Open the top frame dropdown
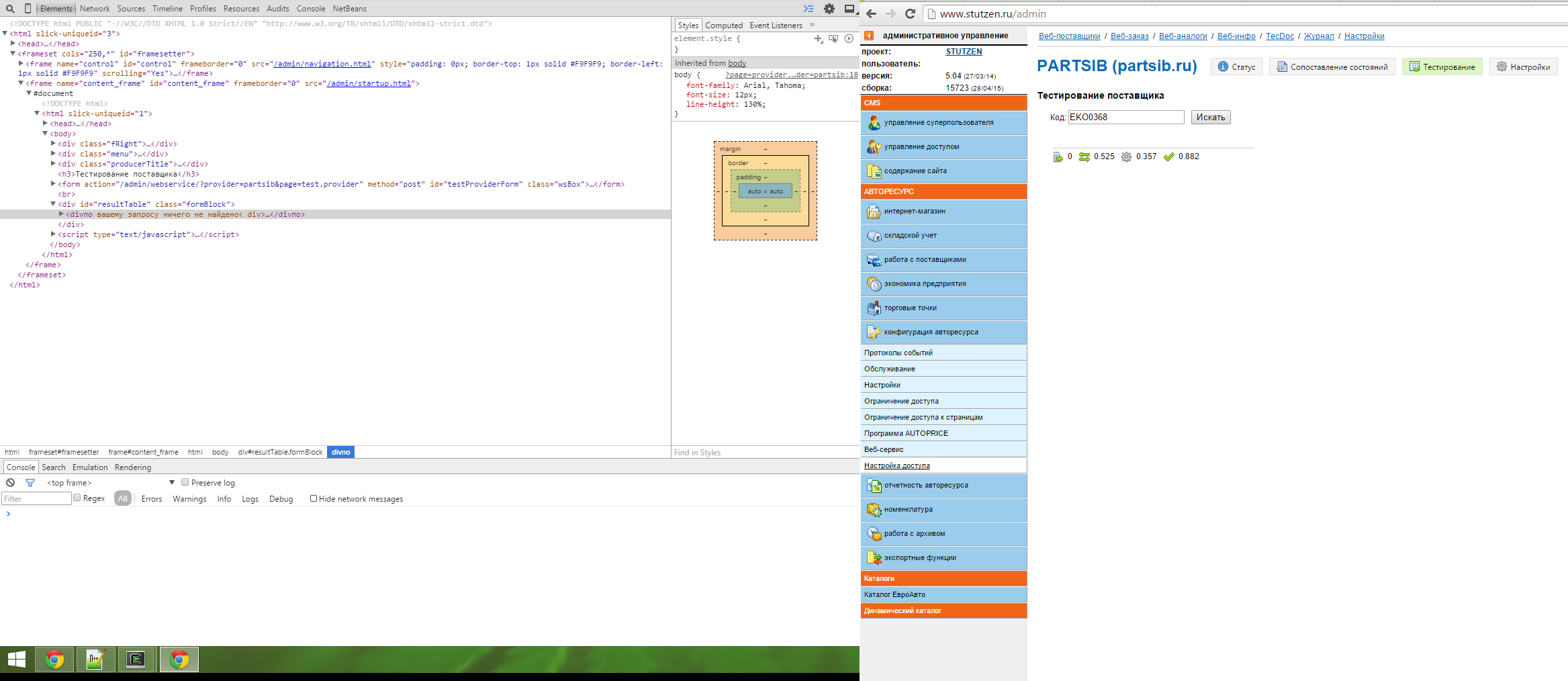This screenshot has height=681, width=1568. [111, 483]
